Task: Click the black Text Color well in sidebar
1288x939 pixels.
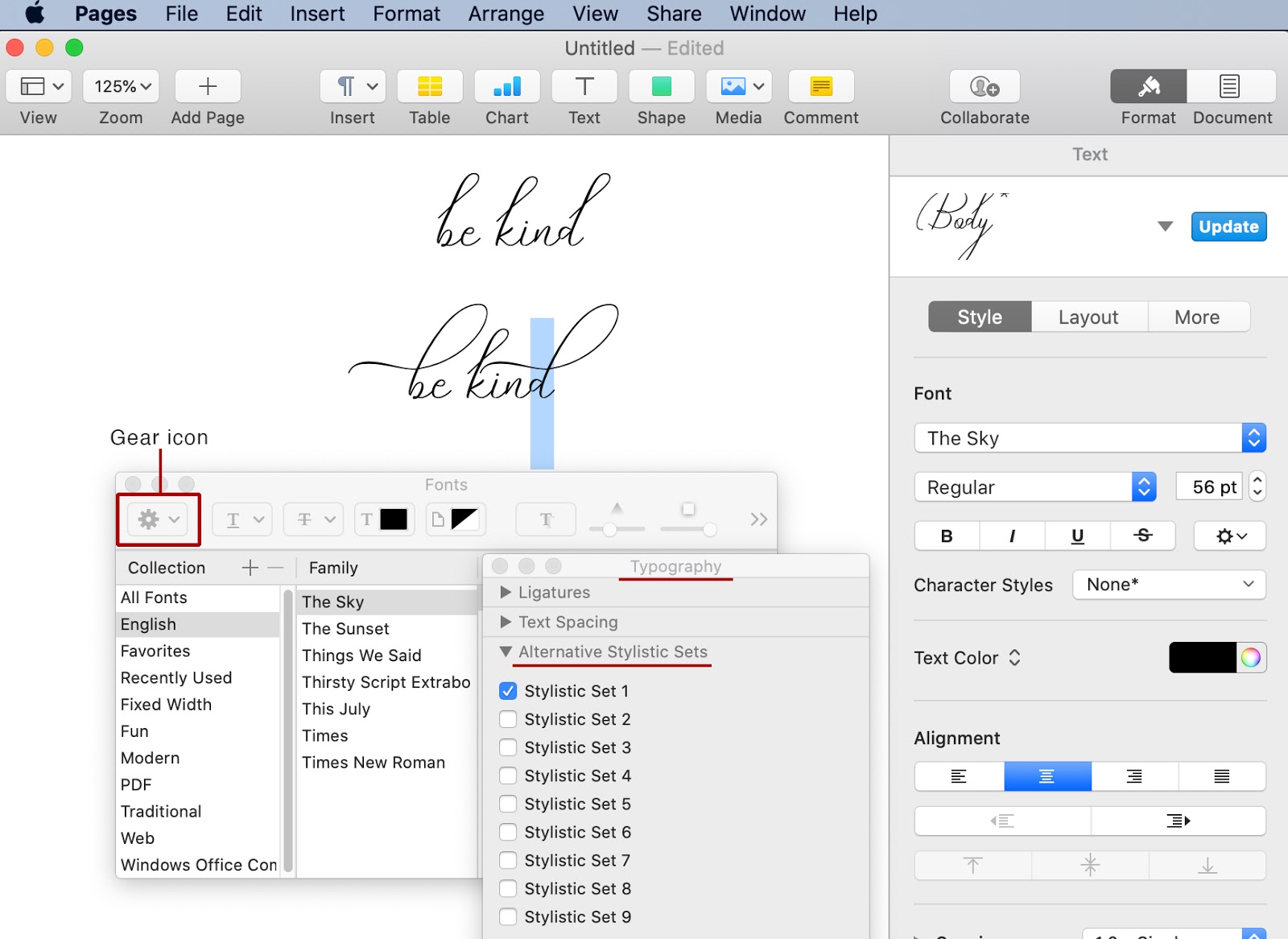Action: [1202, 658]
